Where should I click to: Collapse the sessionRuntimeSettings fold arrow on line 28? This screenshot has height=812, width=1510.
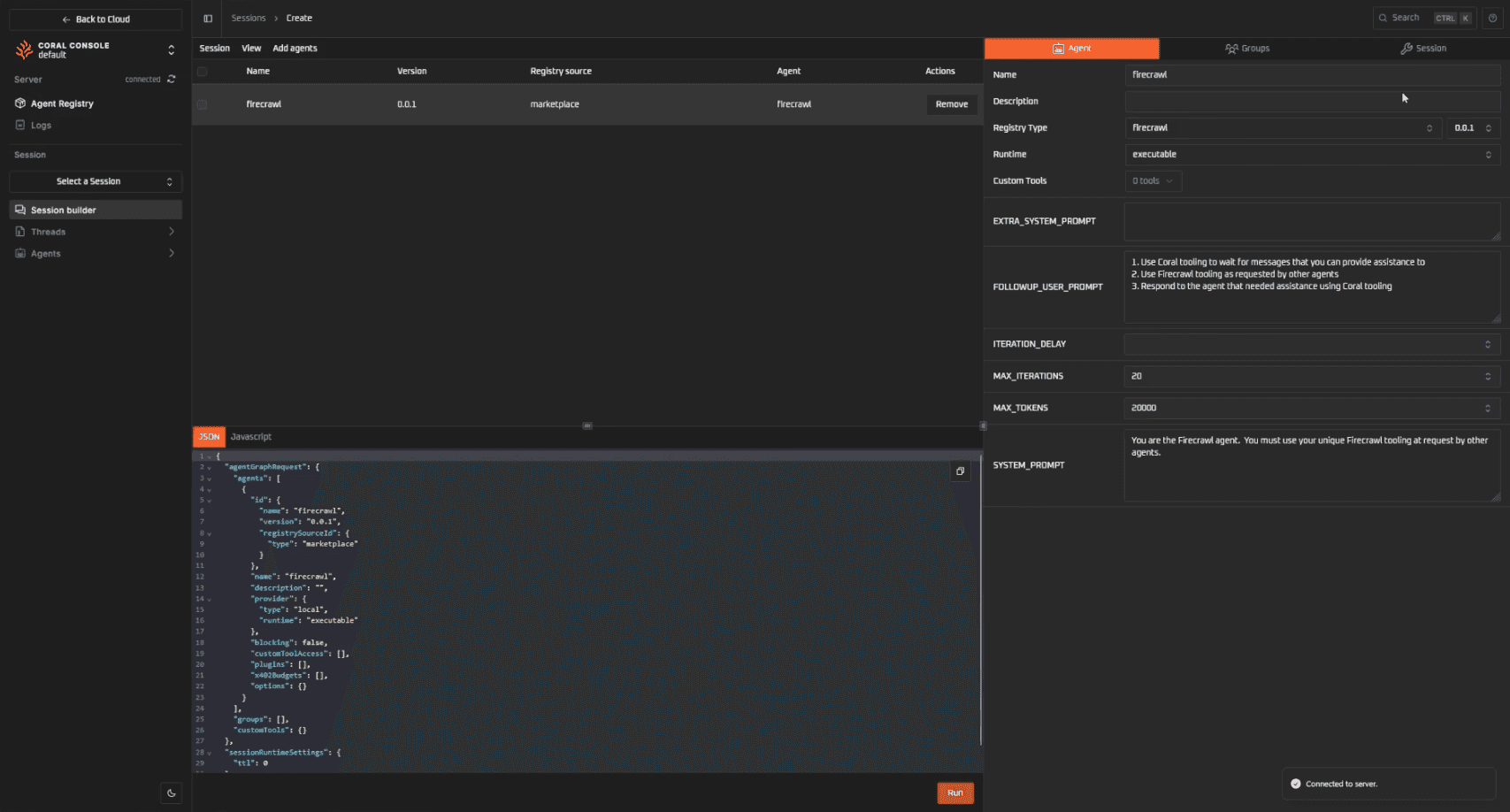pyautogui.click(x=210, y=753)
